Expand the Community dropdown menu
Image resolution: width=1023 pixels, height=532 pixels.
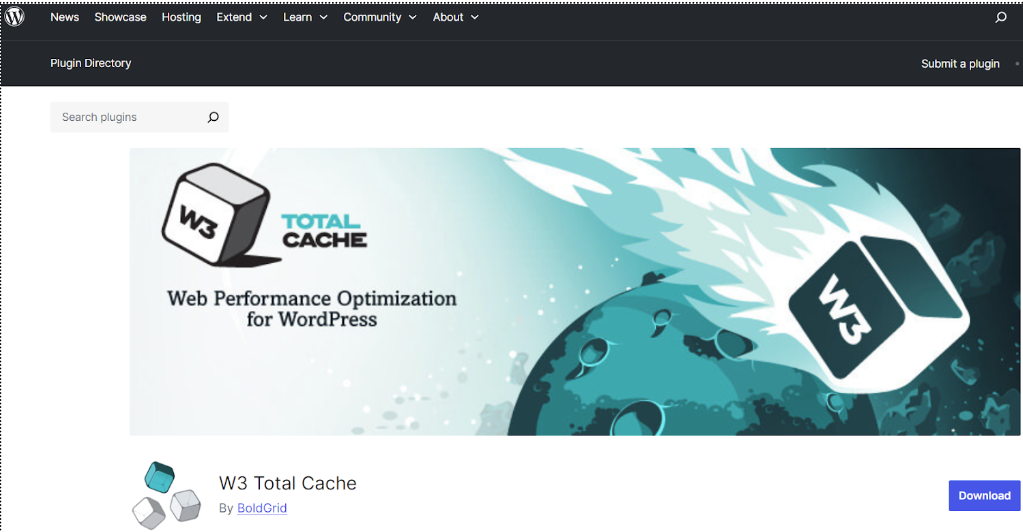pyautogui.click(x=380, y=17)
